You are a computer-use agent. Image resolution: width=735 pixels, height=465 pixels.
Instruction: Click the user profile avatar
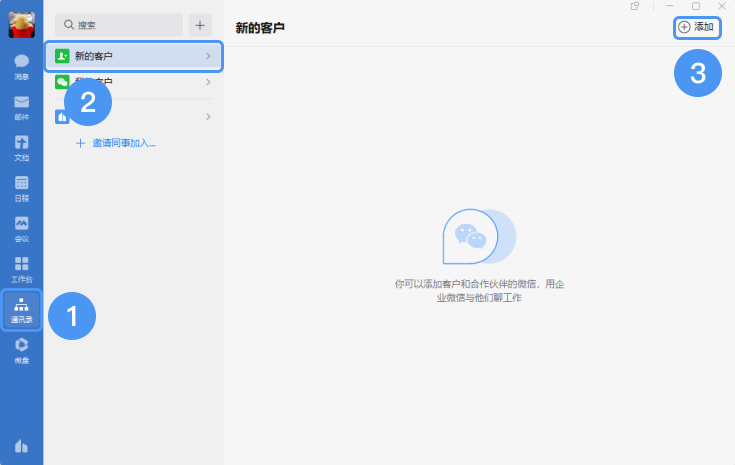tap(21, 24)
